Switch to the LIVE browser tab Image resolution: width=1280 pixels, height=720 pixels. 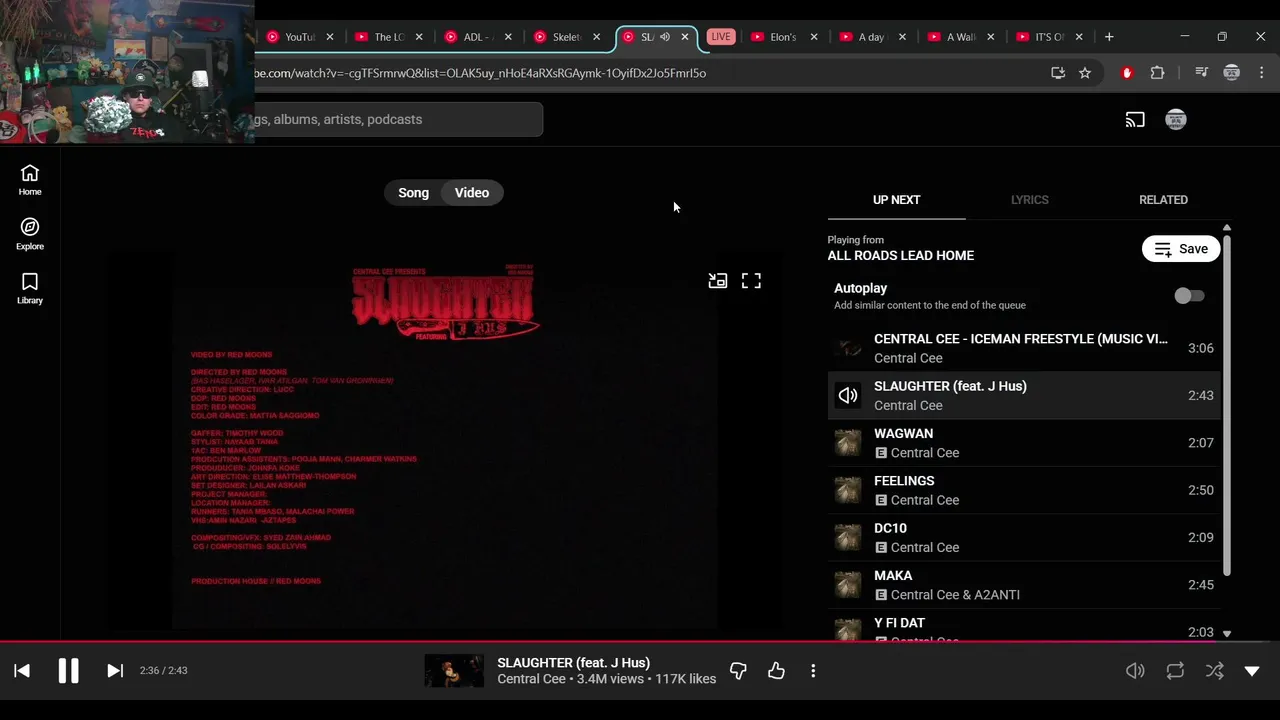point(721,37)
